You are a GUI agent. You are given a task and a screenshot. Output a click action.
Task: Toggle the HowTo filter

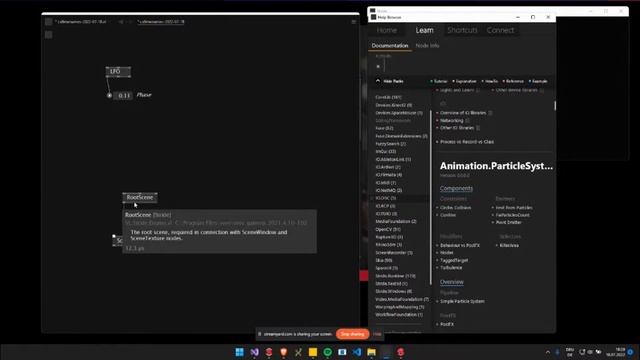pyautogui.click(x=490, y=81)
